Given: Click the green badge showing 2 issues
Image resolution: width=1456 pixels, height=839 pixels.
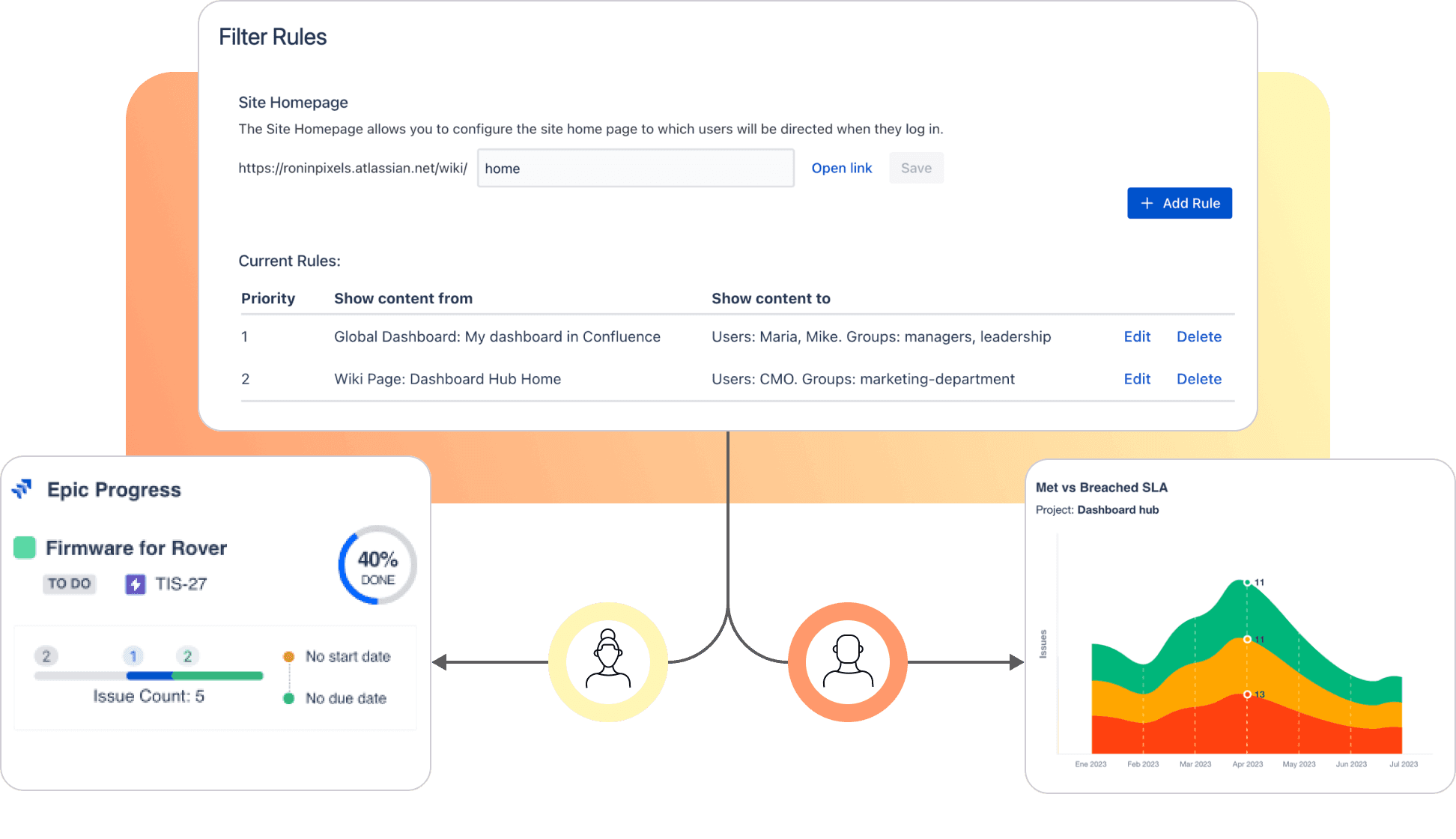Looking at the screenshot, I should pos(187,656).
